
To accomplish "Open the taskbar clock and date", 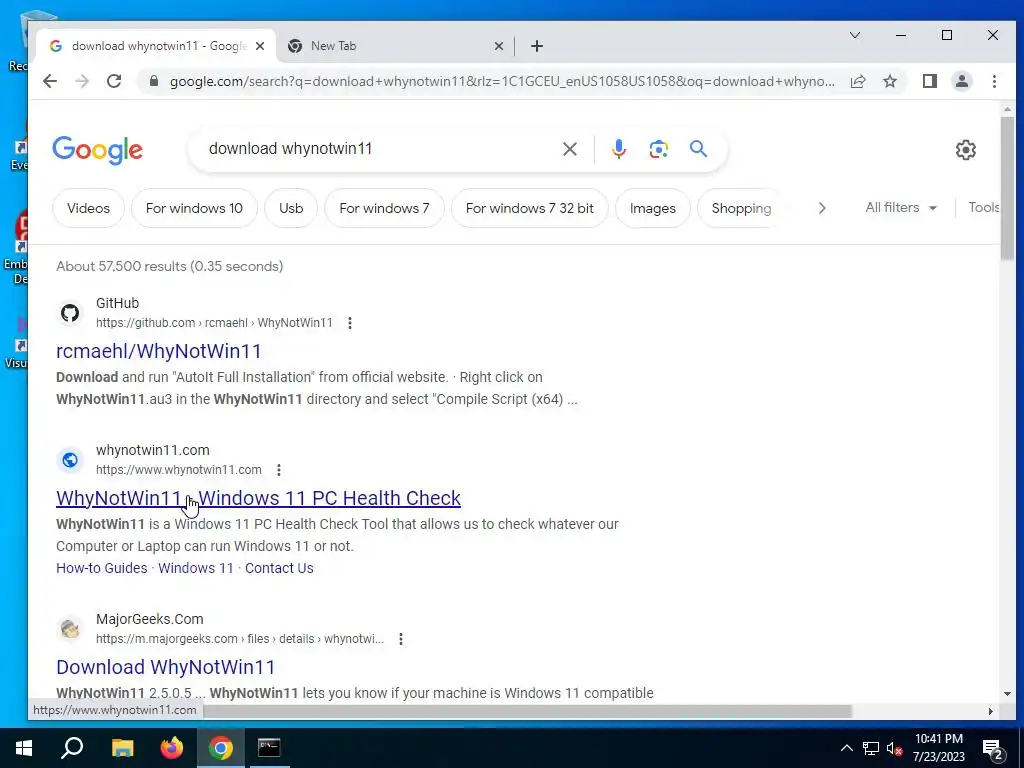I will [x=938, y=748].
